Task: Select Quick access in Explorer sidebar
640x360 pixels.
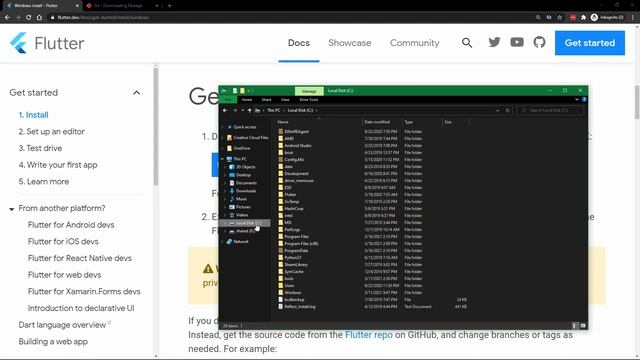Action: click(245, 127)
